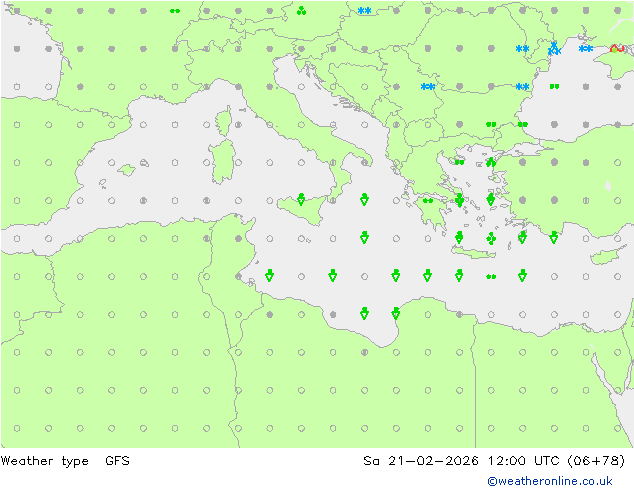Click the green rain symbol in the western Black Sea
This screenshot has height=490, width=634.
[554, 87]
